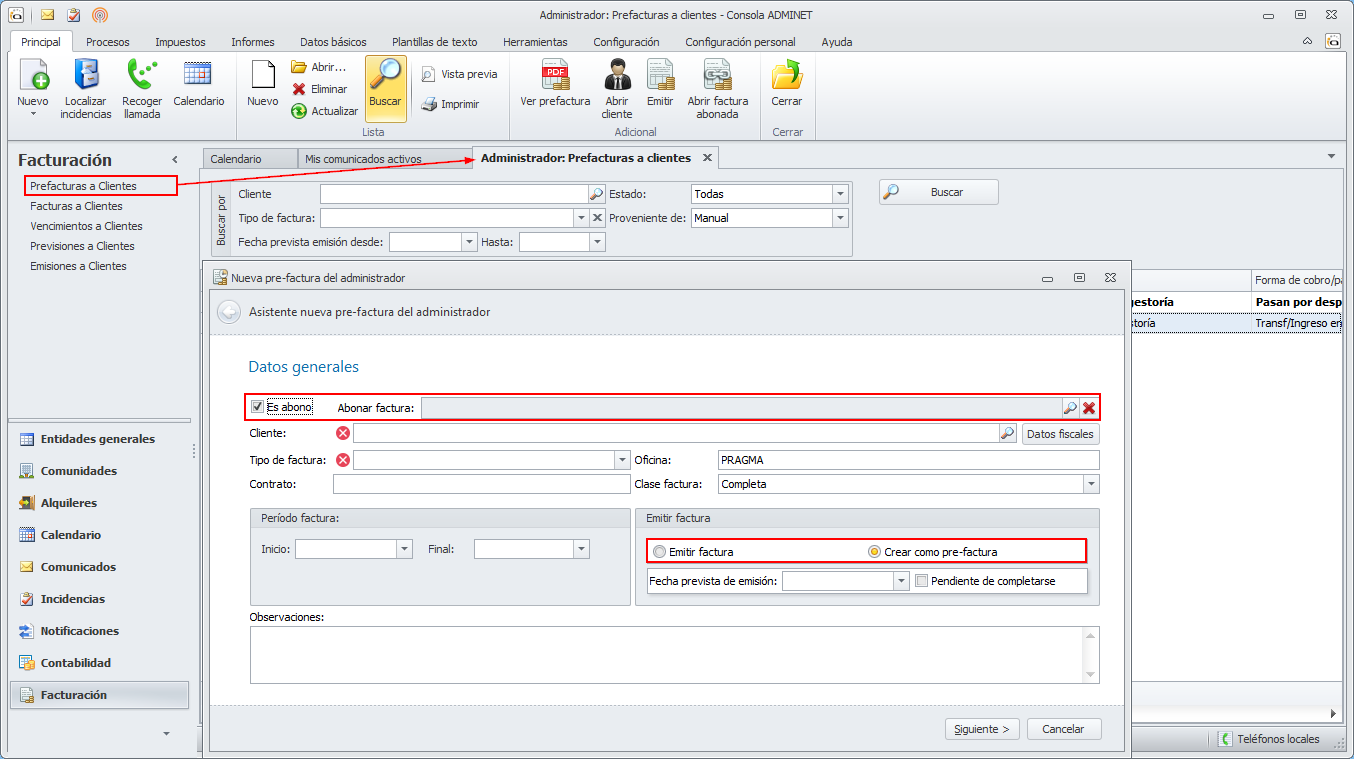Open the Hasta date picker
1354x759 pixels.
click(598, 241)
